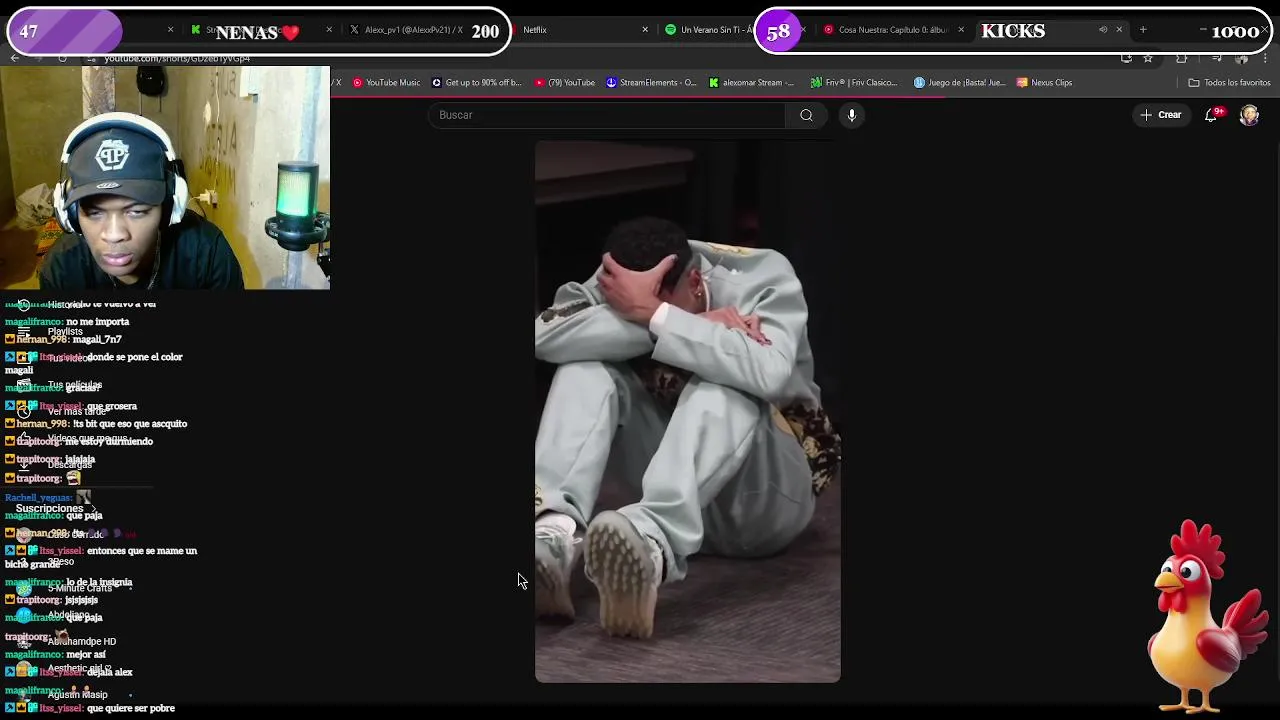Image resolution: width=1280 pixels, height=720 pixels.
Task: Close the Un Verano Sin Ti tab
Action: (x=803, y=30)
